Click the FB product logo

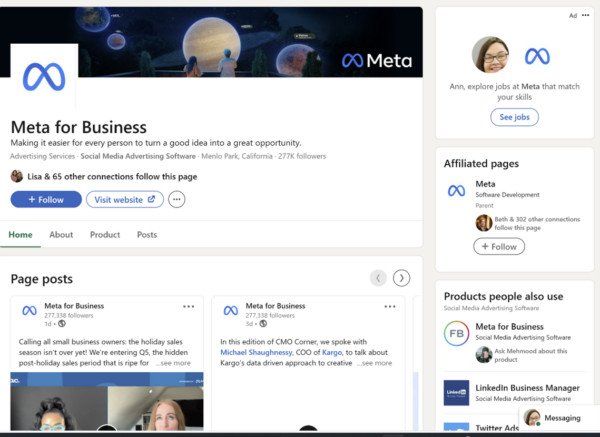coord(457,333)
